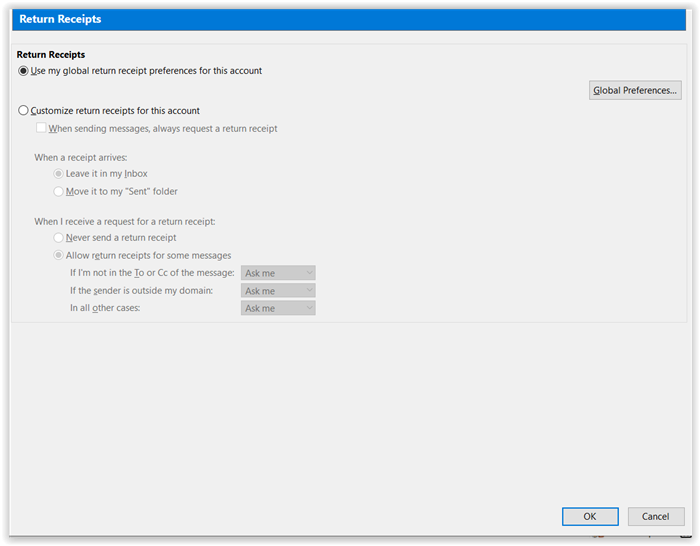Open the 'In all other cases' dropdown
Viewport: 700px width, 546px height.
point(278,308)
